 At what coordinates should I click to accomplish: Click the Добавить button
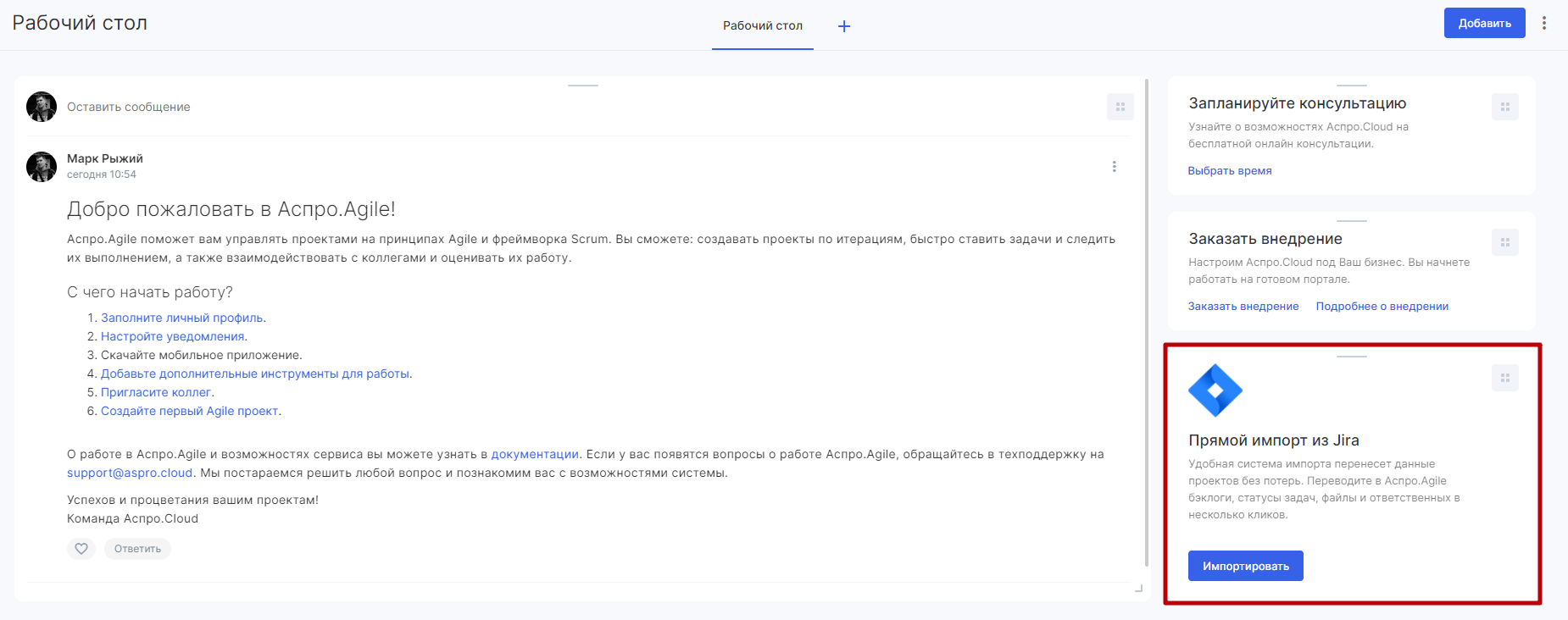1484,23
